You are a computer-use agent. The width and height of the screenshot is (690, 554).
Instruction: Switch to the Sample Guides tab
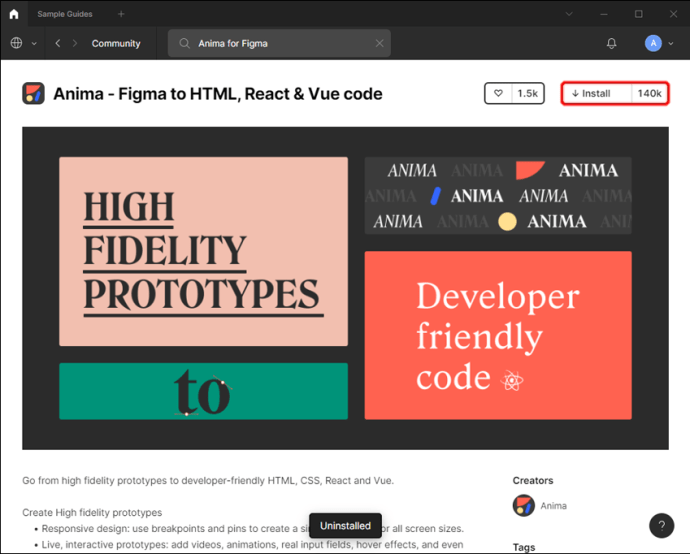[x=65, y=14]
